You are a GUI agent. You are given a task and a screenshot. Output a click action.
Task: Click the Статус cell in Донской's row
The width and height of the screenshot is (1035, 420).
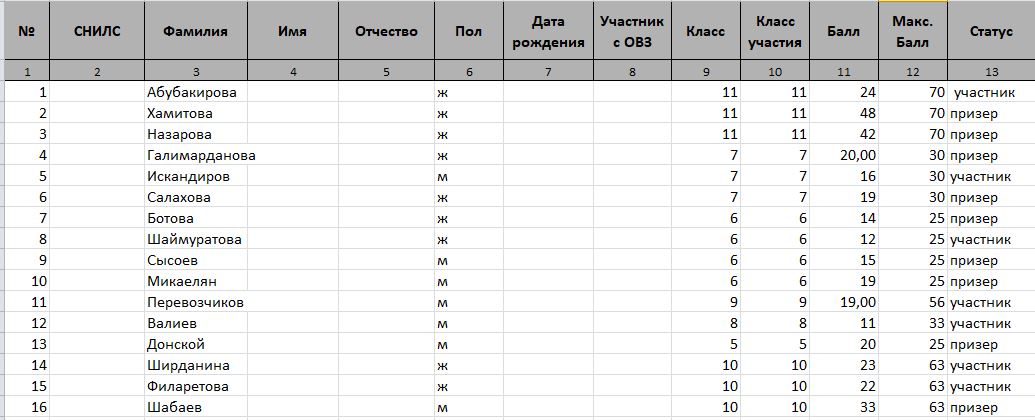tap(990, 344)
